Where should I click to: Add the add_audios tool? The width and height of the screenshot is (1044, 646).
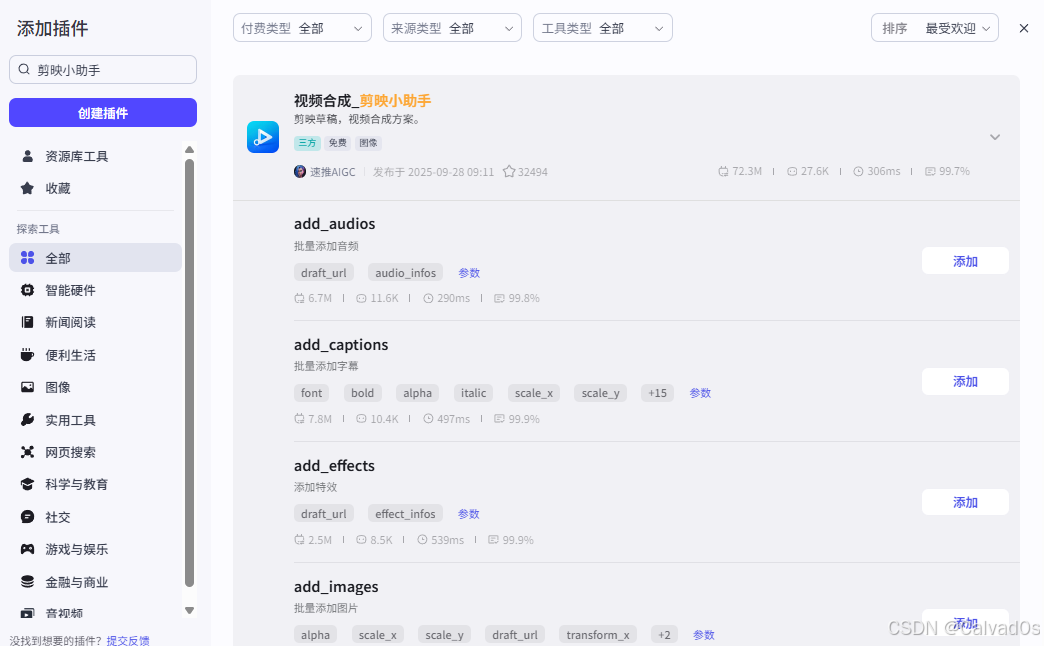coord(965,261)
